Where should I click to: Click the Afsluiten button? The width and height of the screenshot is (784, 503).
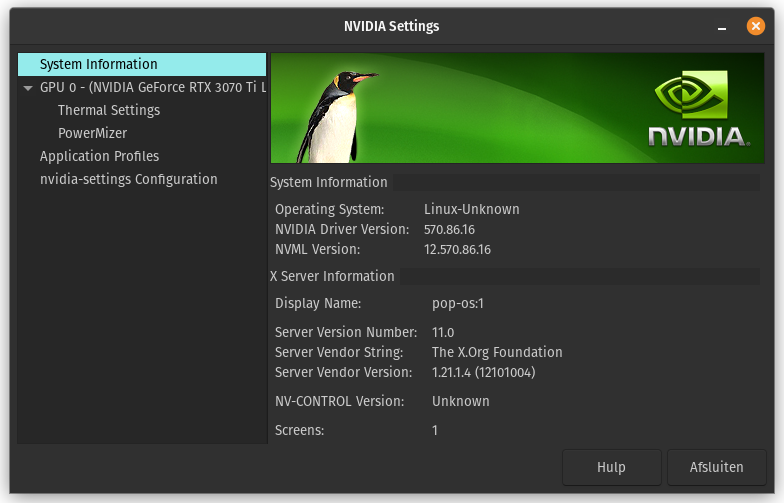point(716,468)
